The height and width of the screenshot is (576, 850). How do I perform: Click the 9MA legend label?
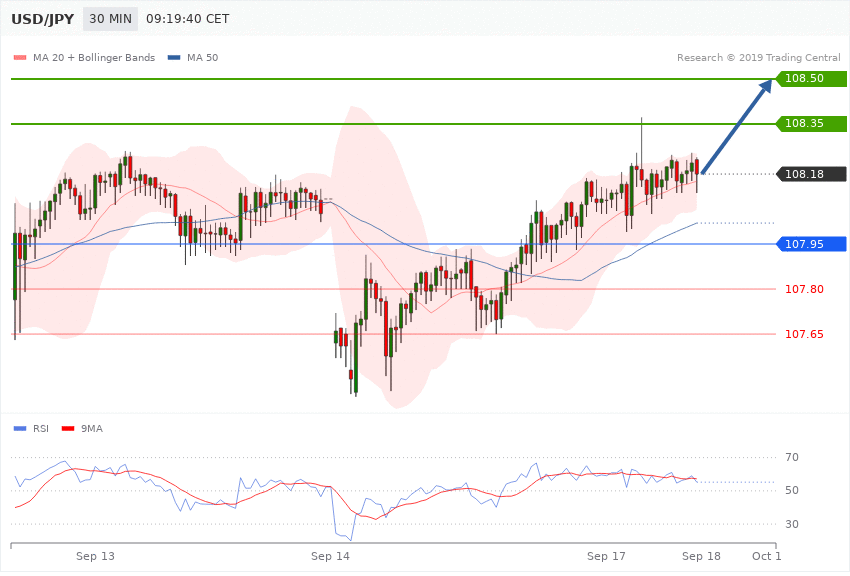92,429
